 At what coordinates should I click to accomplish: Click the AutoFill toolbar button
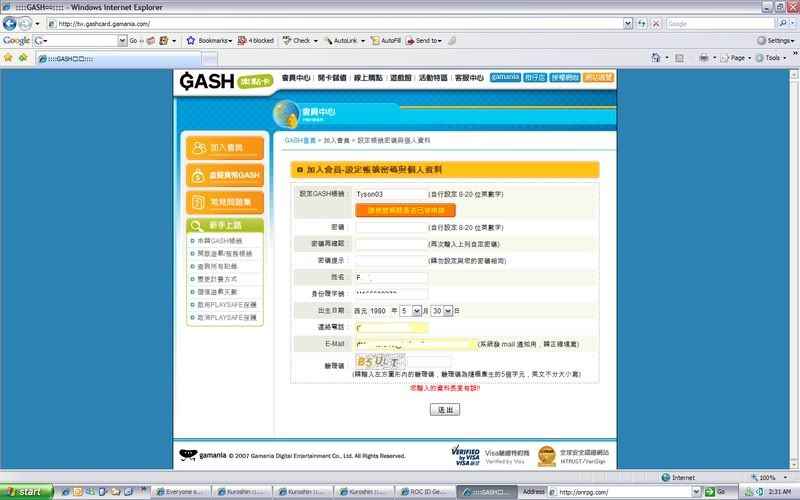[386, 40]
